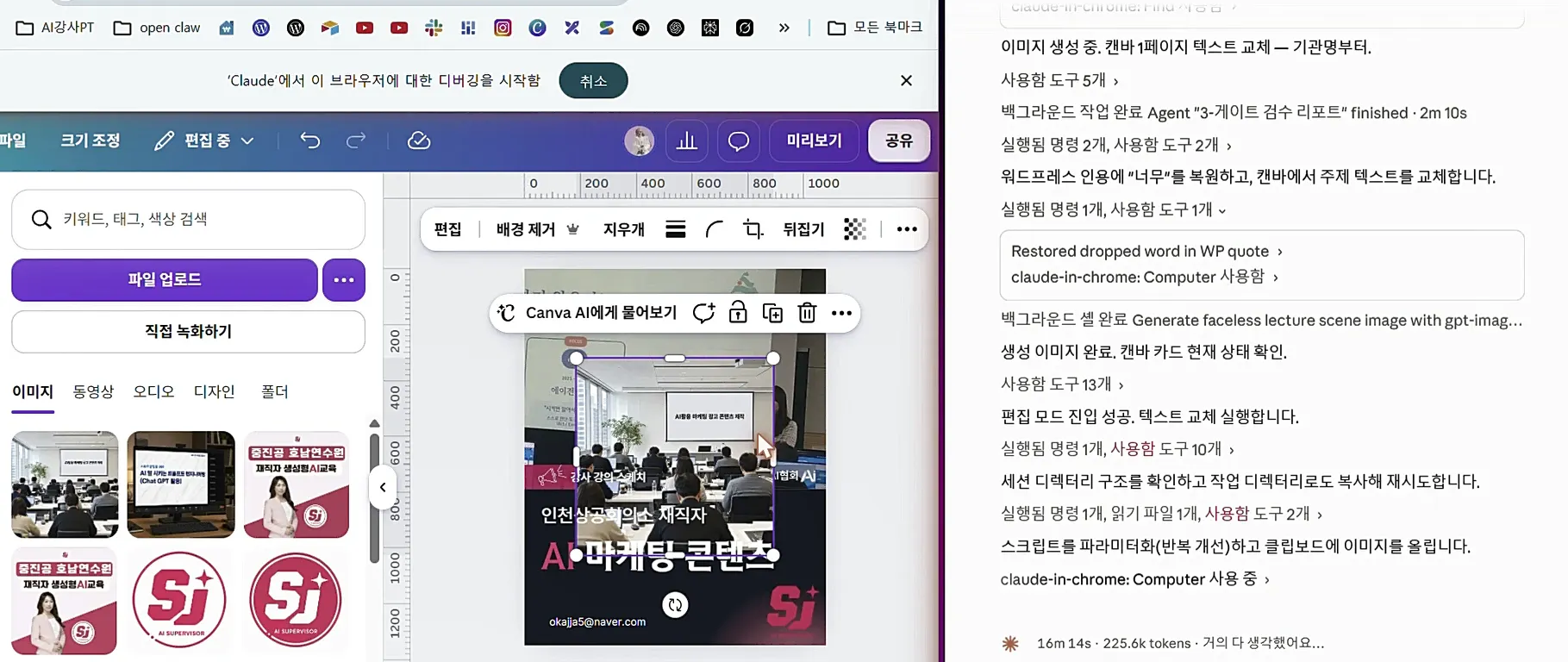Image resolution: width=1568 pixels, height=662 pixels.
Task: Click the rotate handle below the image
Action: [675, 605]
